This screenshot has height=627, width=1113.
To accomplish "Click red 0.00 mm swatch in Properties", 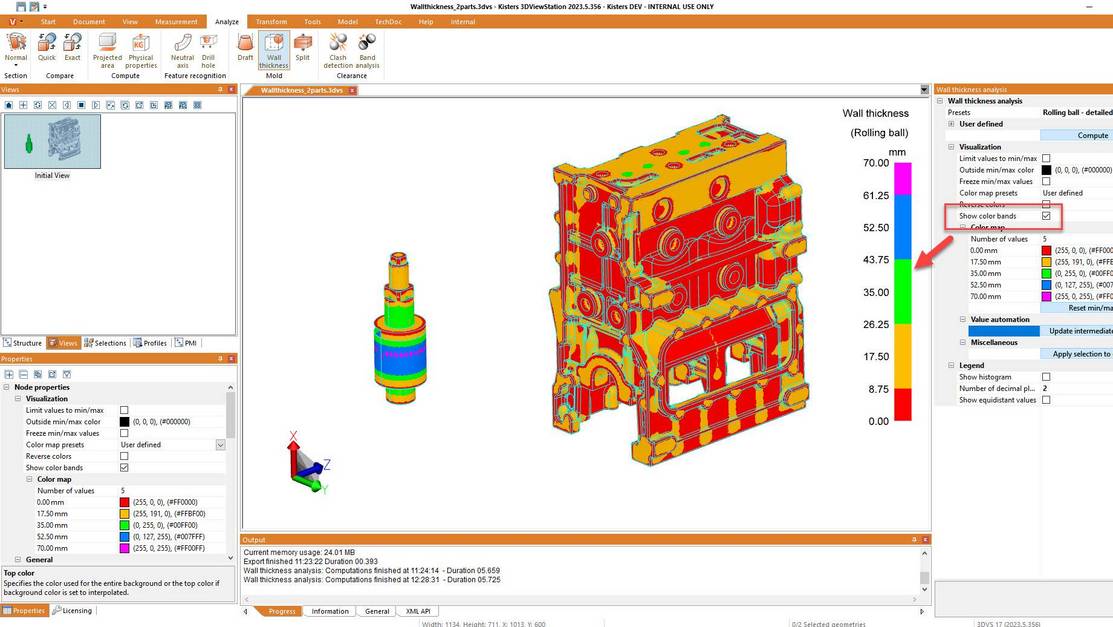I will [124, 503].
